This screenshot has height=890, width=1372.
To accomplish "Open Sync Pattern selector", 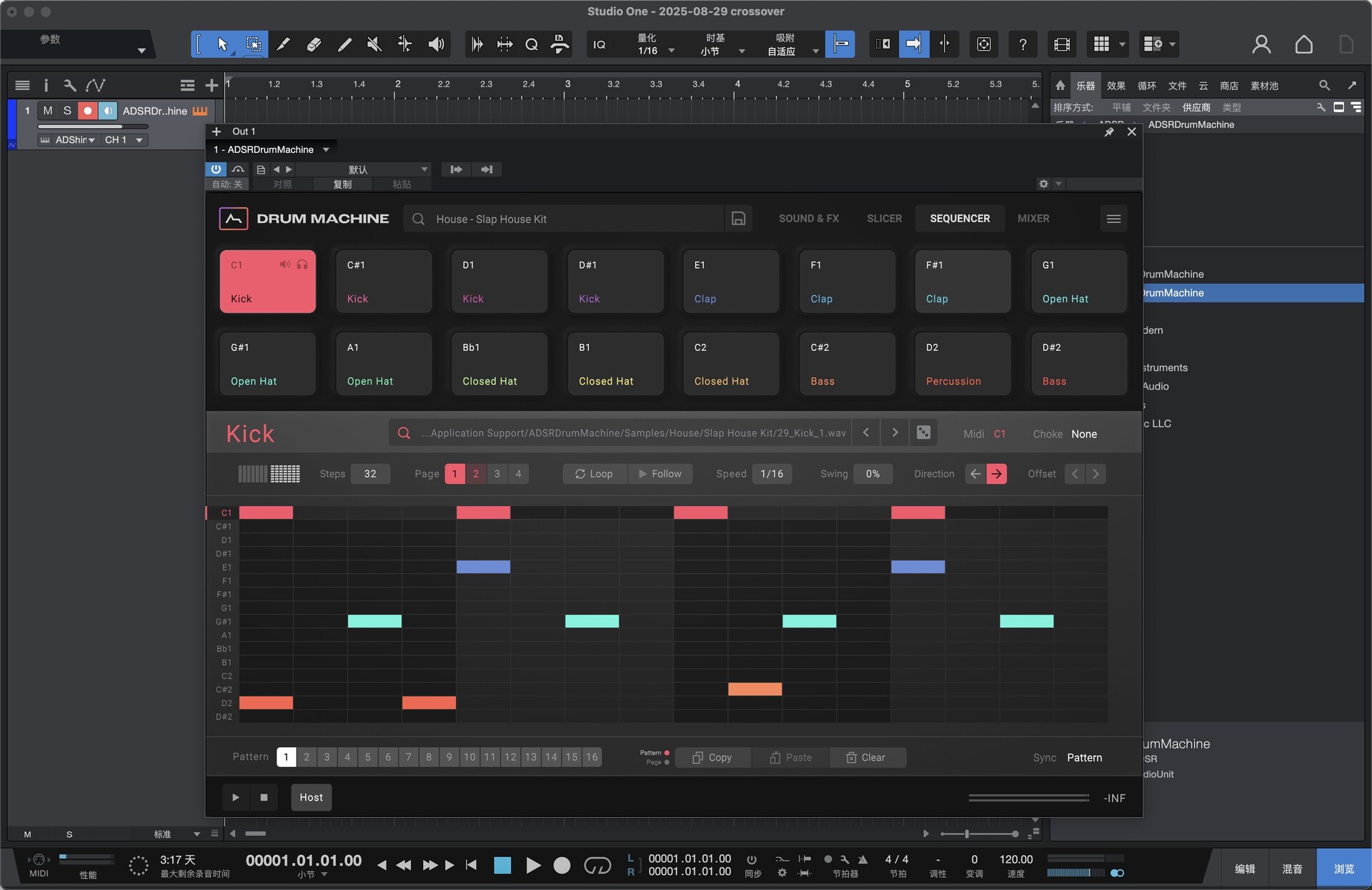I will (x=1084, y=758).
